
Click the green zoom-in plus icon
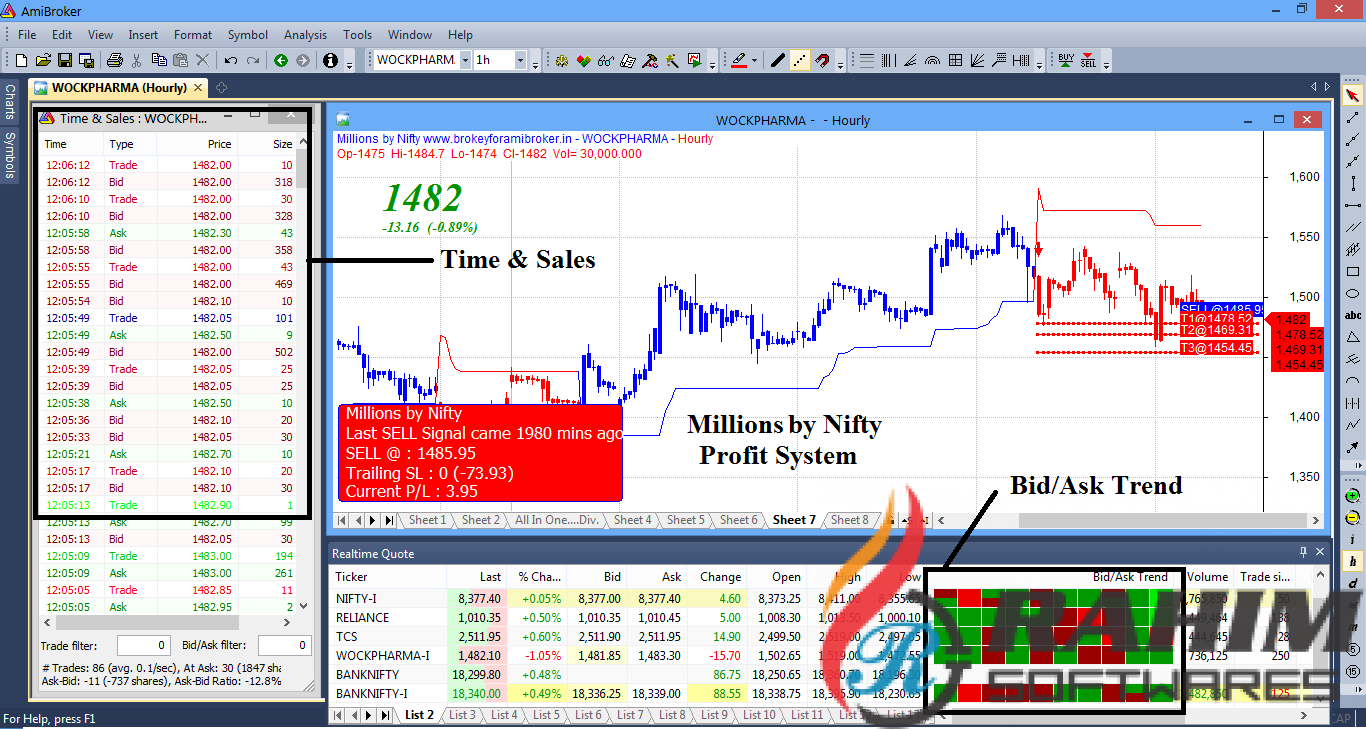[1353, 496]
